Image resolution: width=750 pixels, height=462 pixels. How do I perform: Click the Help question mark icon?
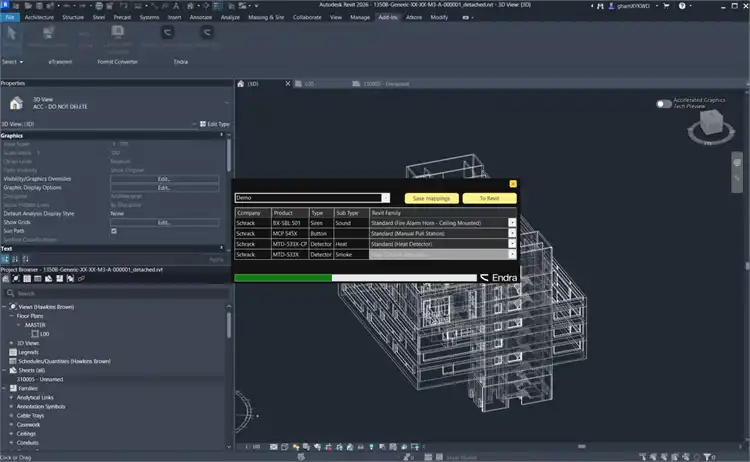click(682, 6)
